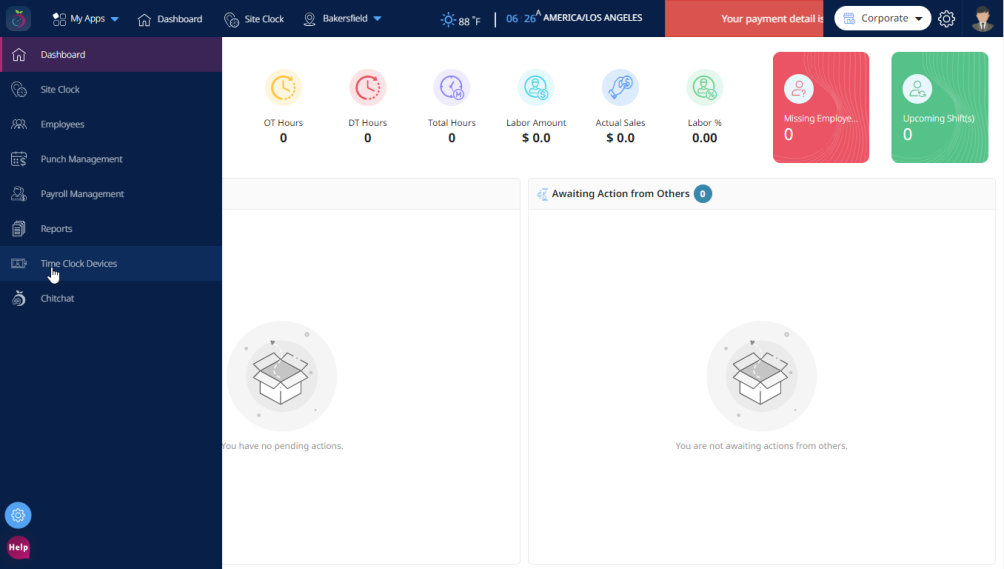Viewport: 1004px width, 569px height.
Task: Click the Labor Amount icon
Action: click(536, 88)
